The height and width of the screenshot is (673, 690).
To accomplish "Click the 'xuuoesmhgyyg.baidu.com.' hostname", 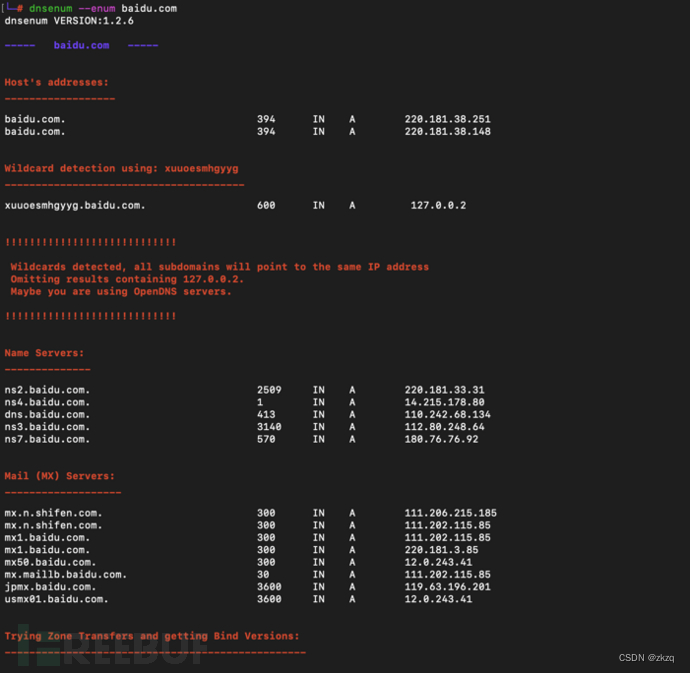I will coord(75,206).
